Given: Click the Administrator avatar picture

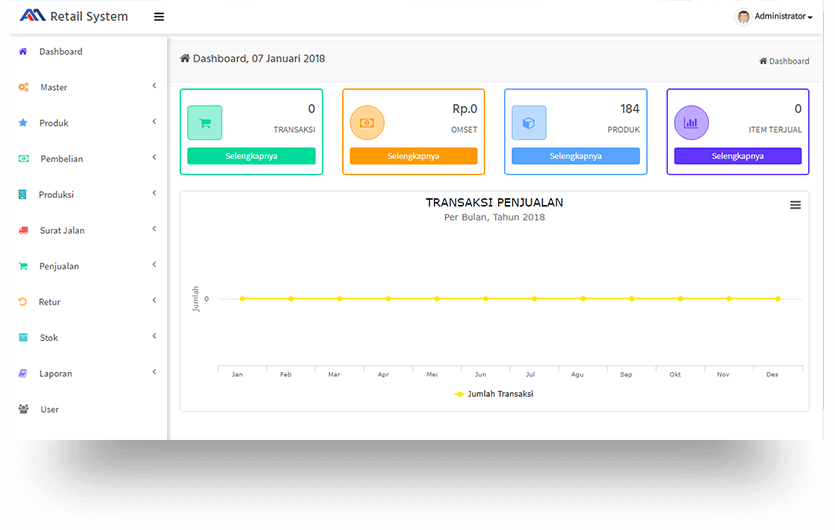Looking at the screenshot, I should [x=743, y=17].
